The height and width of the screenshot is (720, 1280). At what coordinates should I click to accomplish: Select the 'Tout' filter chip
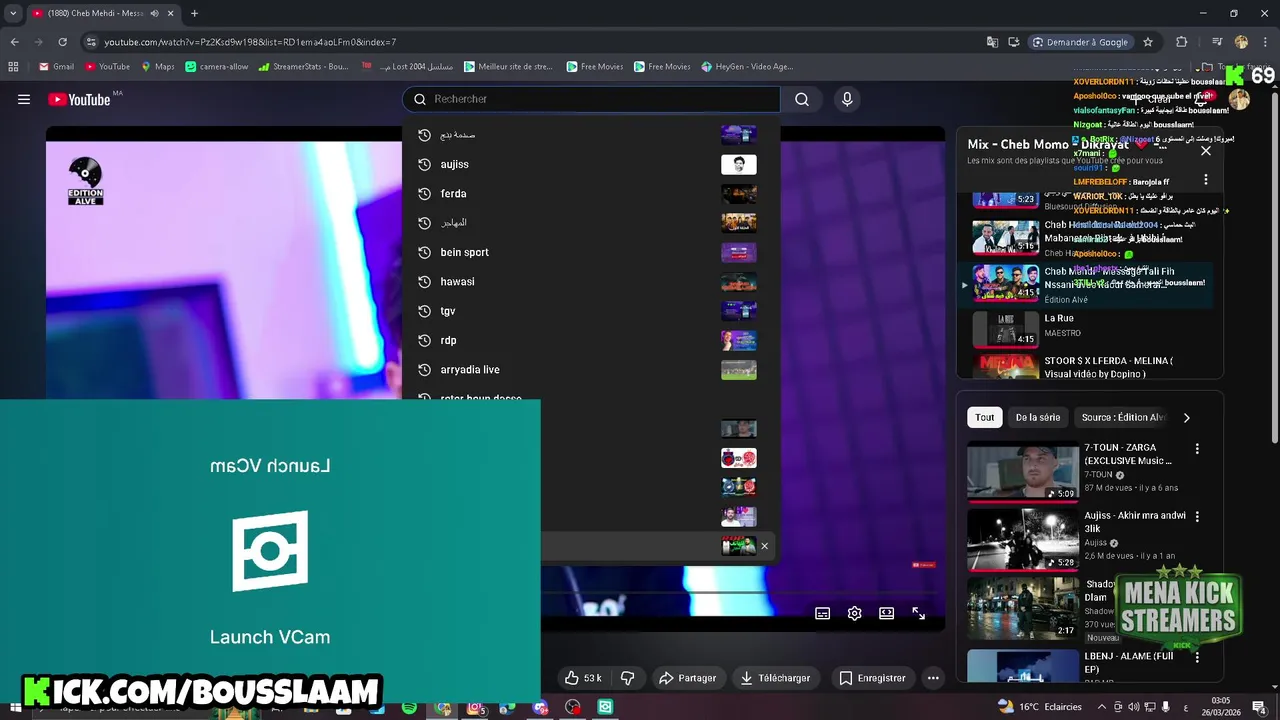(x=985, y=418)
